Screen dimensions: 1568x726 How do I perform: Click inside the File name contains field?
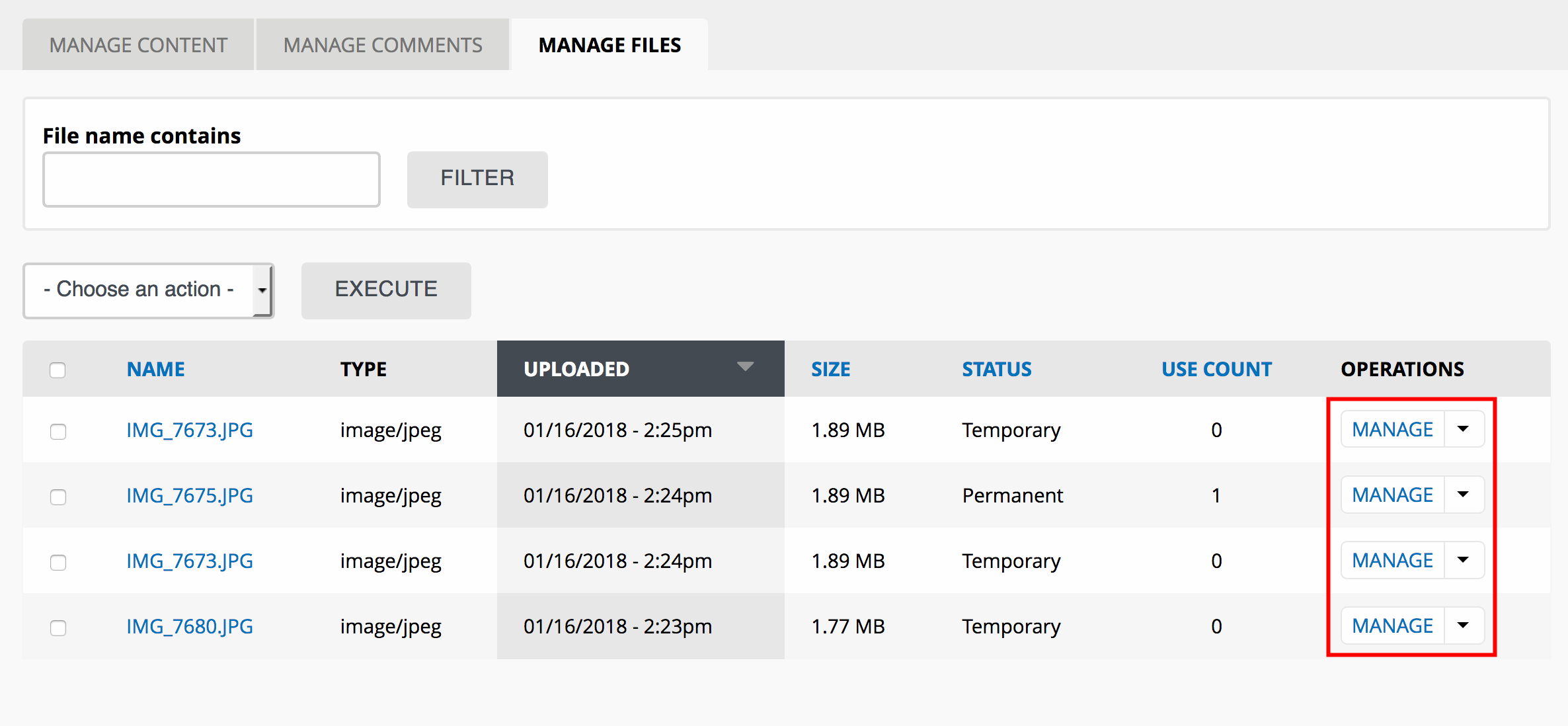tap(211, 179)
